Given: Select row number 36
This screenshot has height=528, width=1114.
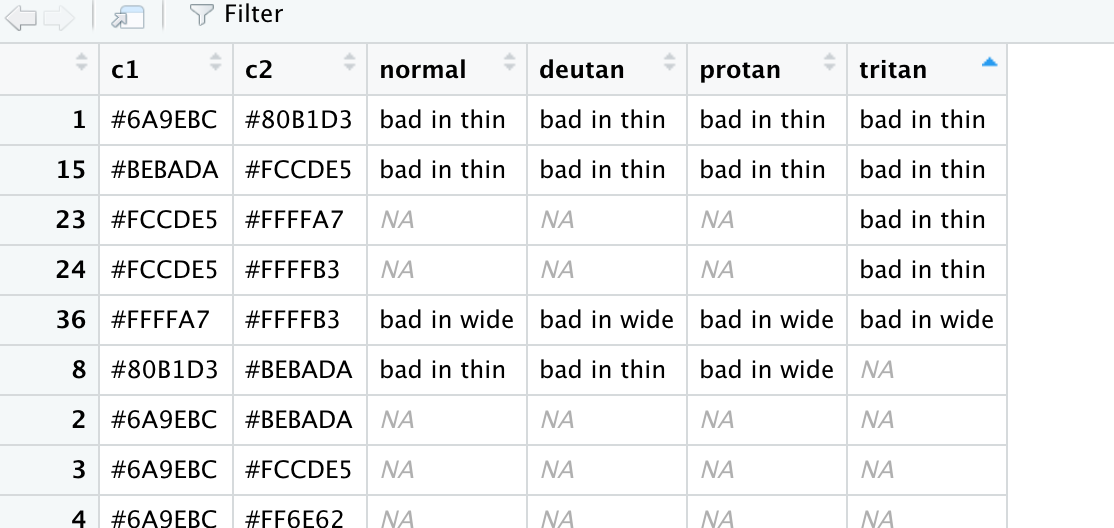Looking at the screenshot, I should tap(70, 320).
